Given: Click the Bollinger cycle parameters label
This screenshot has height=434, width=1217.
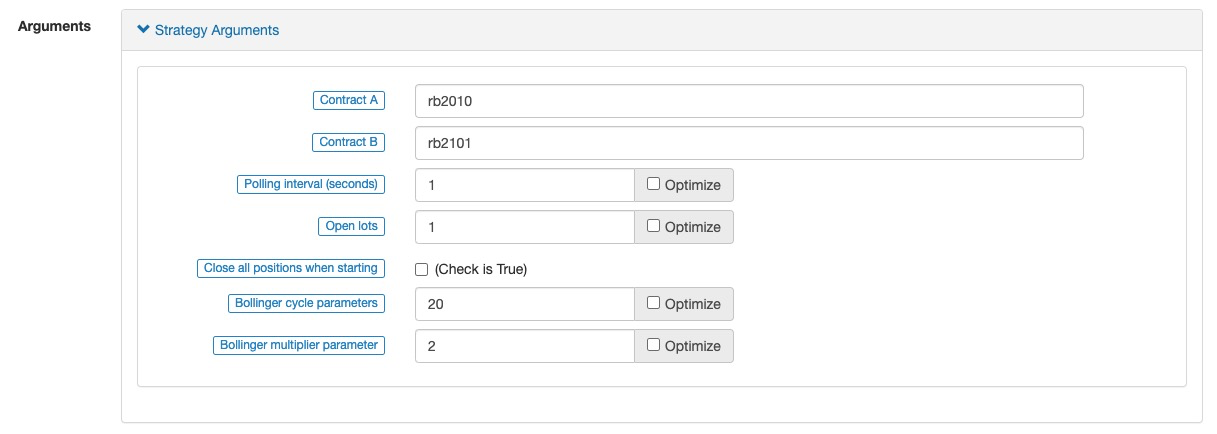Looking at the screenshot, I should 306,303.
